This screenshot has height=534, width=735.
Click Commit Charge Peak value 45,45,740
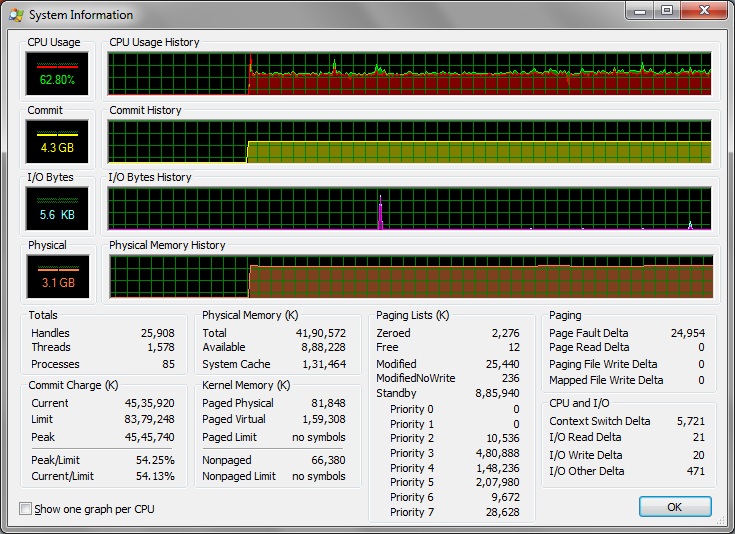point(150,437)
